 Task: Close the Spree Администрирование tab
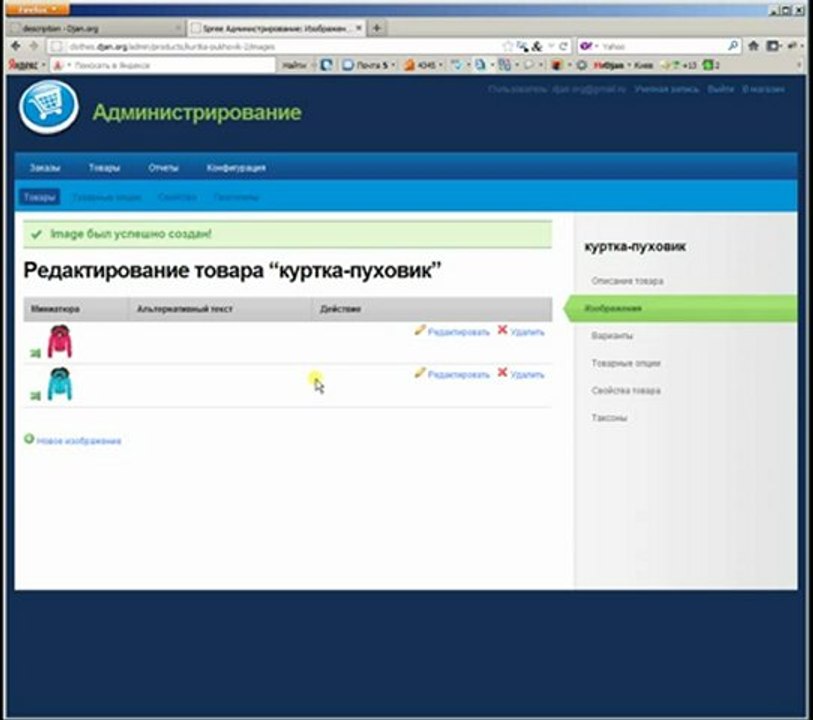click(x=358, y=28)
